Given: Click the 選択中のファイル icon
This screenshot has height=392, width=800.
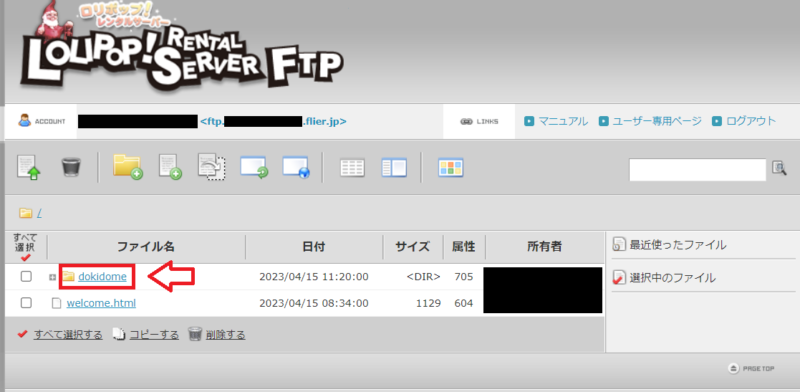Looking at the screenshot, I should pyautogui.click(x=619, y=278).
